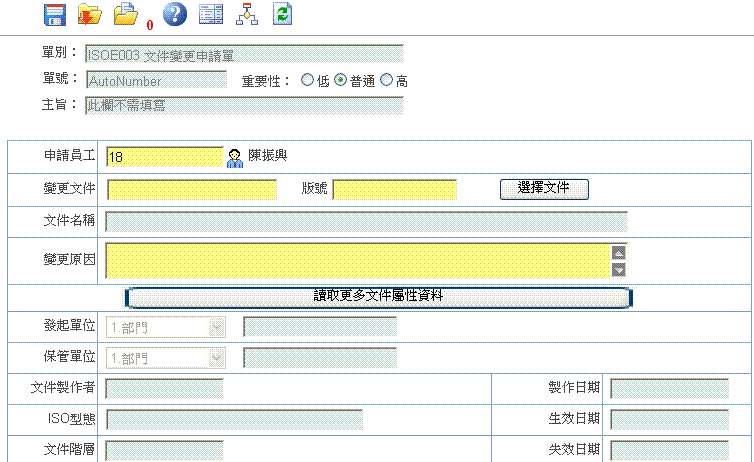The height and width of the screenshot is (462, 754).
Task: Show the workflow diagram icon
Action: pos(246,14)
